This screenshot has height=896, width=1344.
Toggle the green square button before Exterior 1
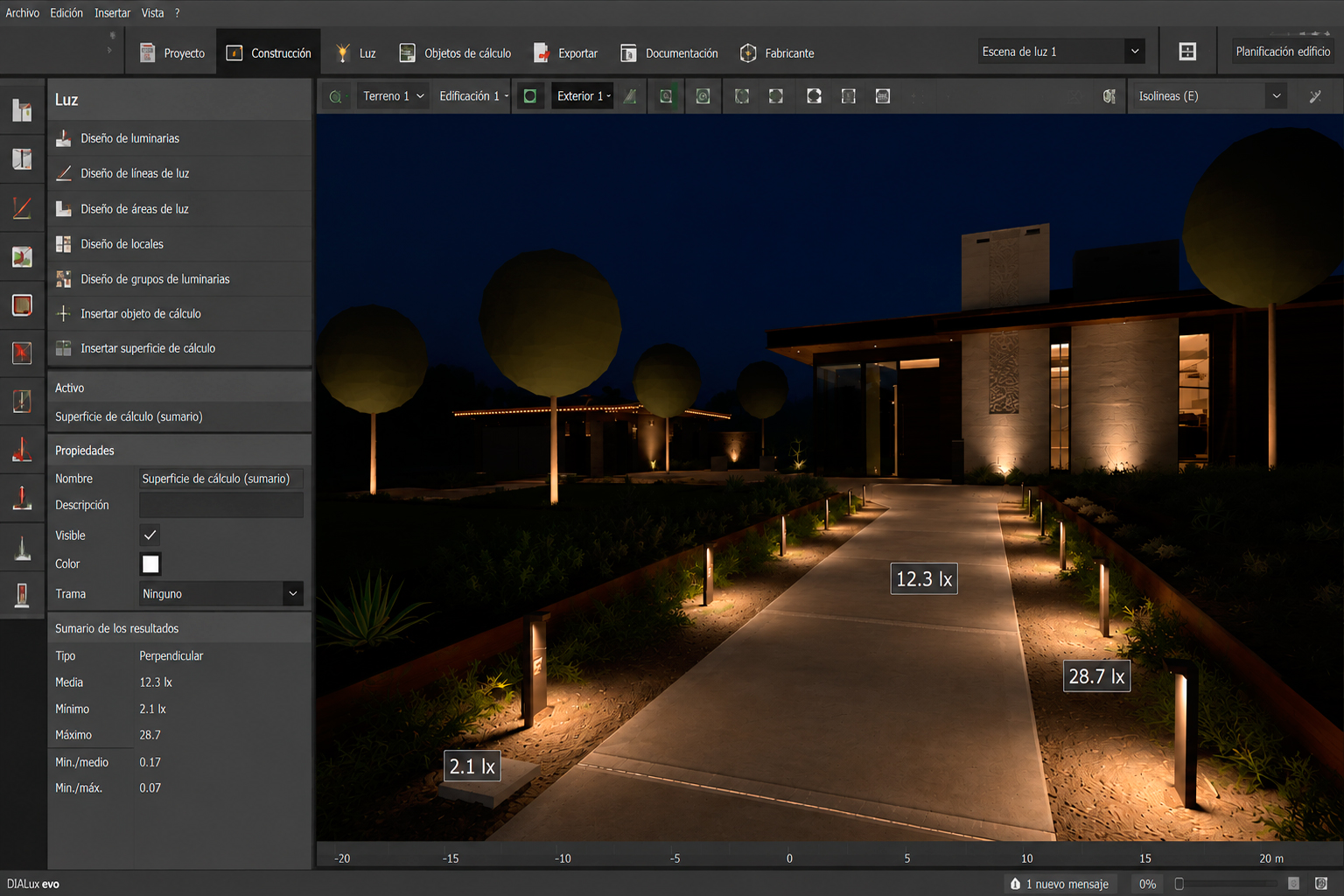point(529,96)
